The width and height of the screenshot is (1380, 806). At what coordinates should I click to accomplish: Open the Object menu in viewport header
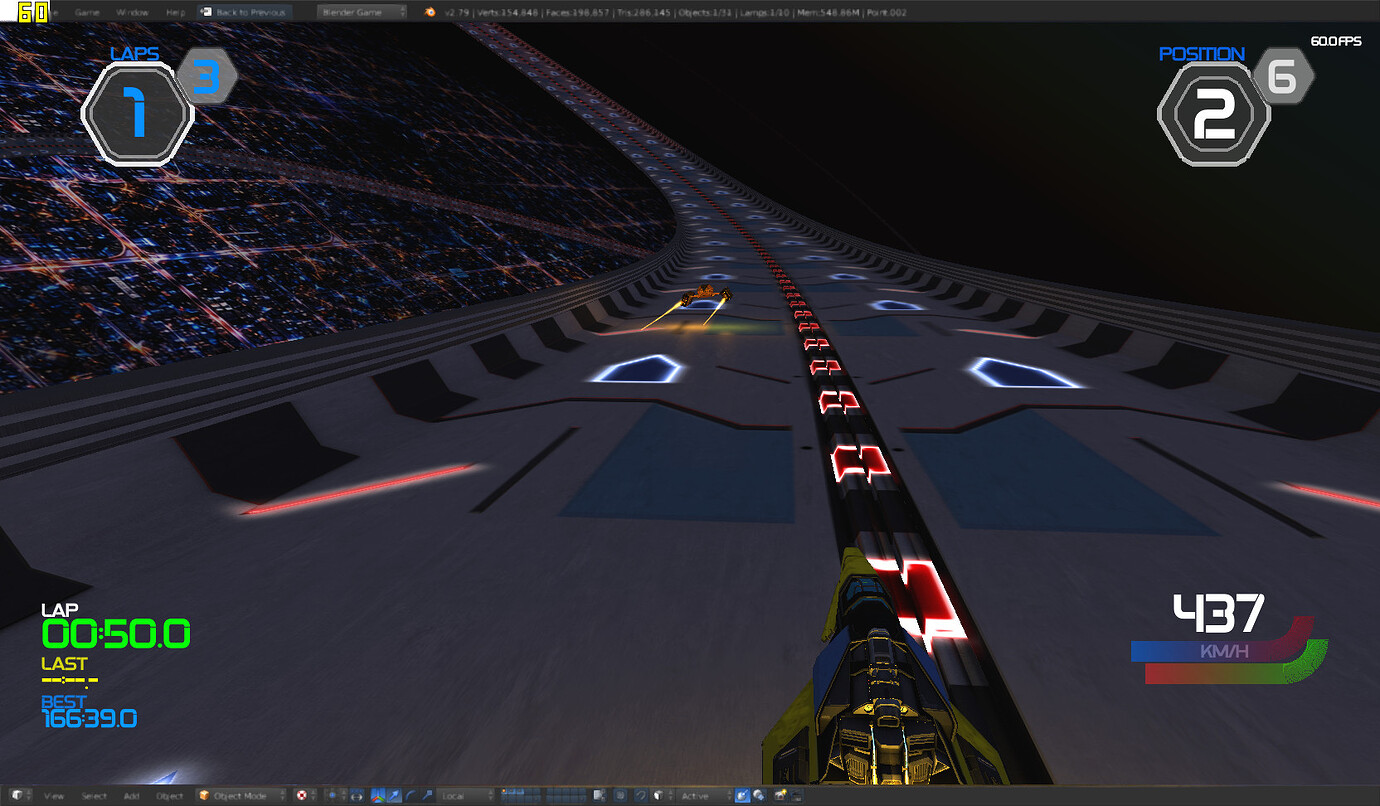click(x=169, y=796)
